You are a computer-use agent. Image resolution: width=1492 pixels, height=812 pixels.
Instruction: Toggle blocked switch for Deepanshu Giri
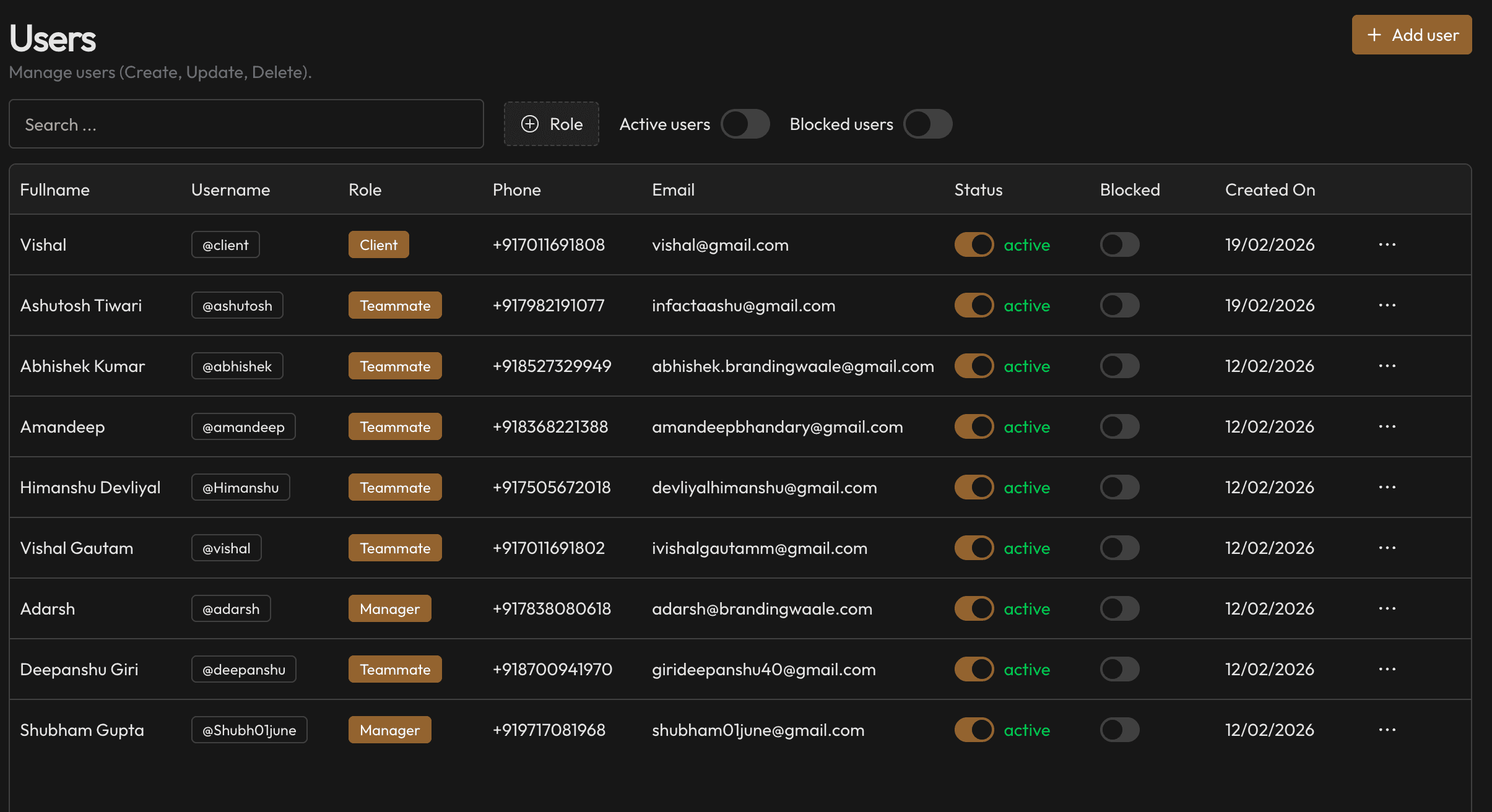tap(1119, 669)
